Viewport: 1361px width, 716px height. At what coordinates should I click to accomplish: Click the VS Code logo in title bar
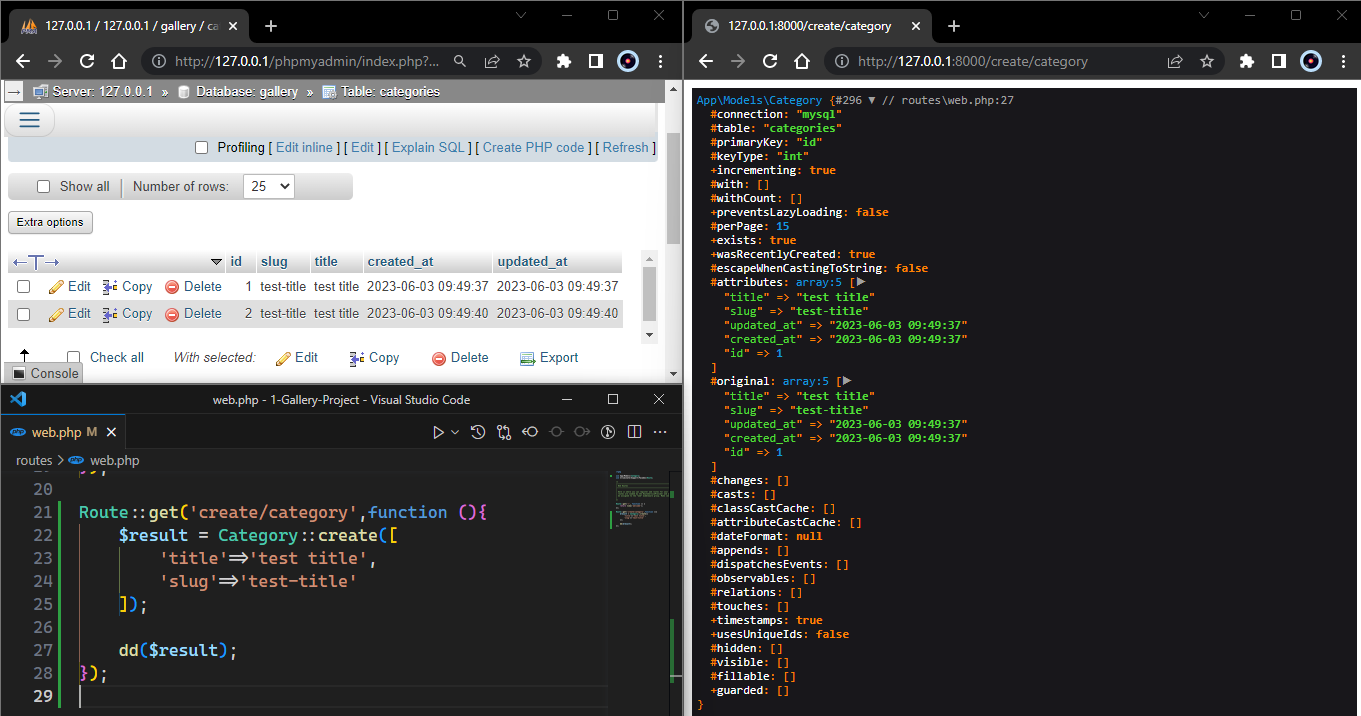coord(17,399)
